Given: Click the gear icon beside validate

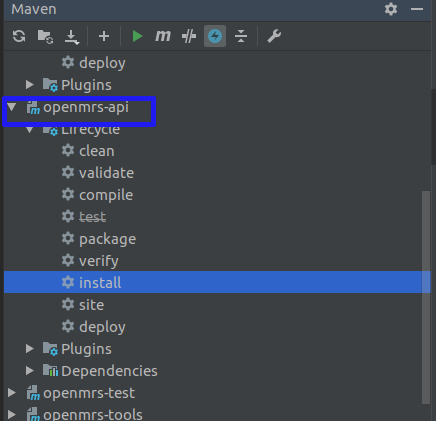Looking at the screenshot, I should (68, 172).
